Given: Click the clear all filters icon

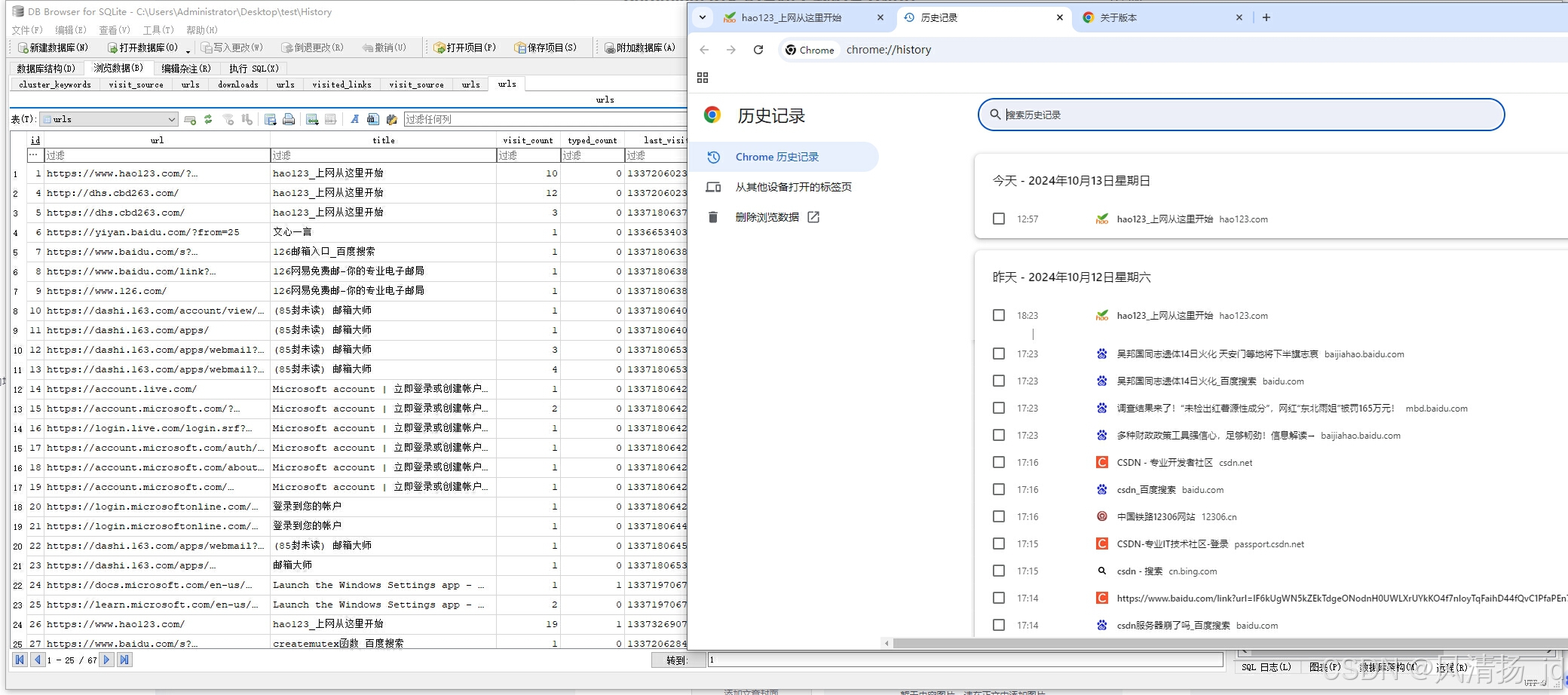Looking at the screenshot, I should (228, 119).
